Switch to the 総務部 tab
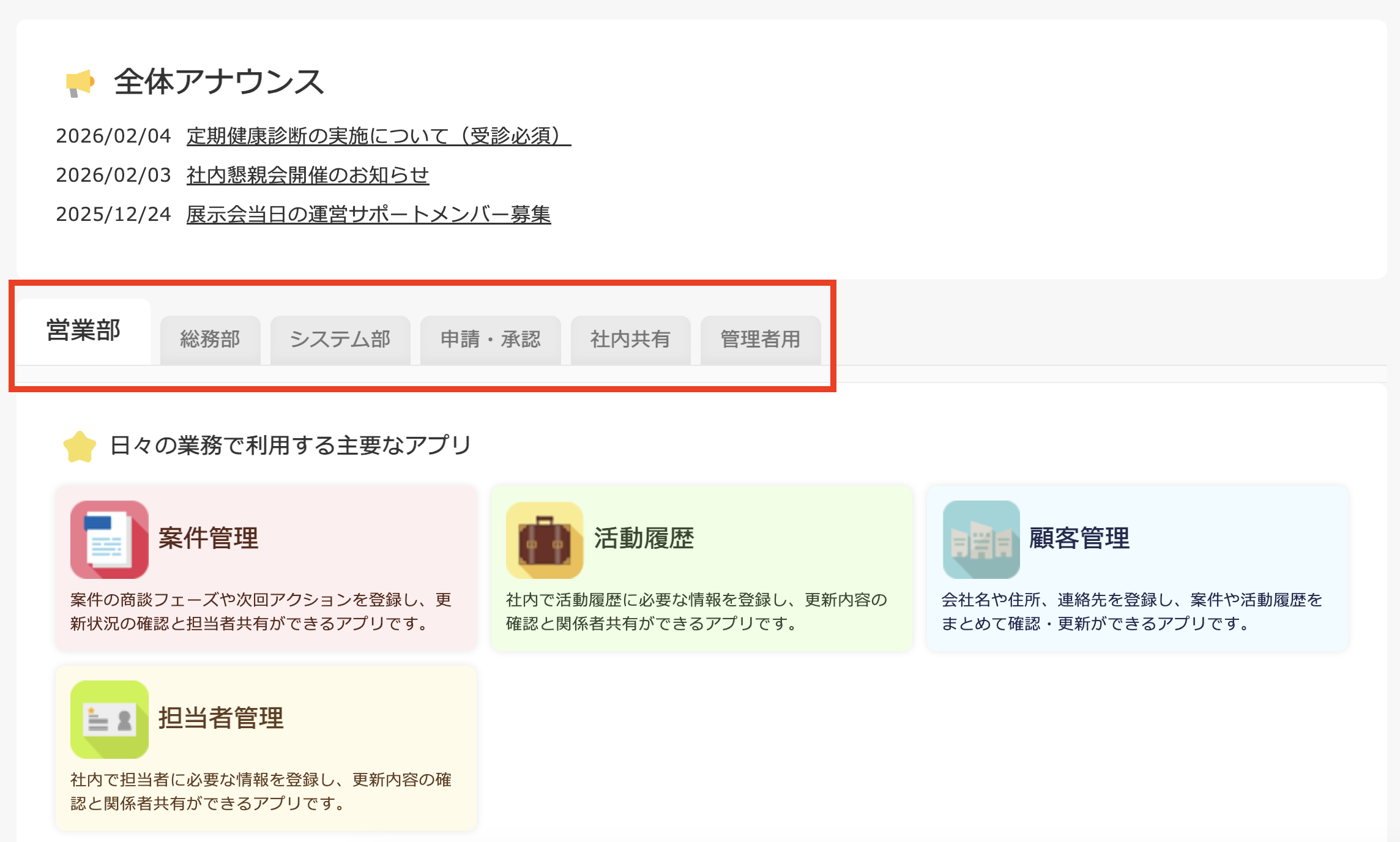1400x842 pixels. (210, 340)
